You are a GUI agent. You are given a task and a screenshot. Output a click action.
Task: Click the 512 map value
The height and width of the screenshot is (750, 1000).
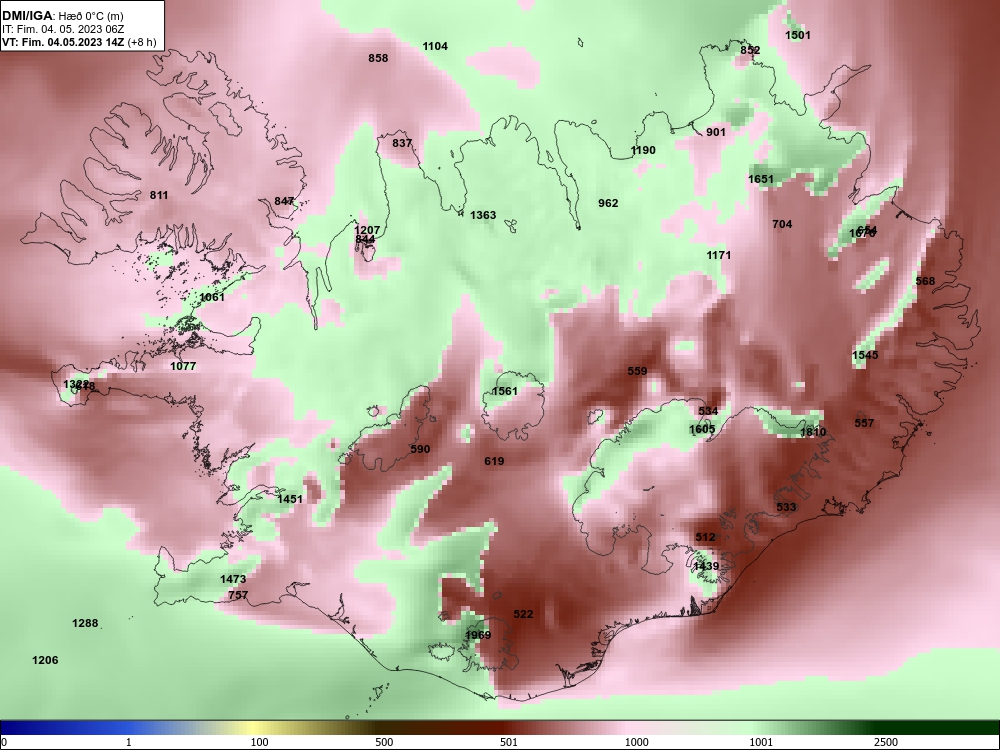point(705,538)
